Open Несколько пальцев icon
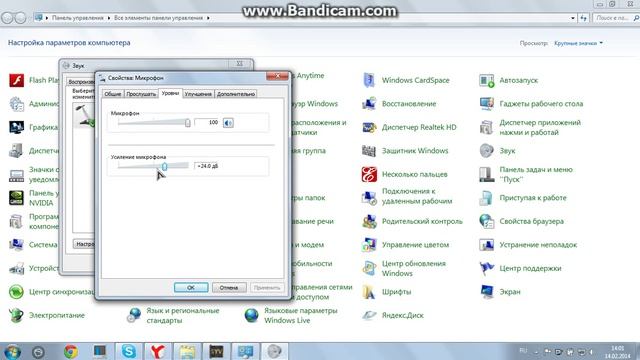Screen dimensions: 640x360 [369, 174]
